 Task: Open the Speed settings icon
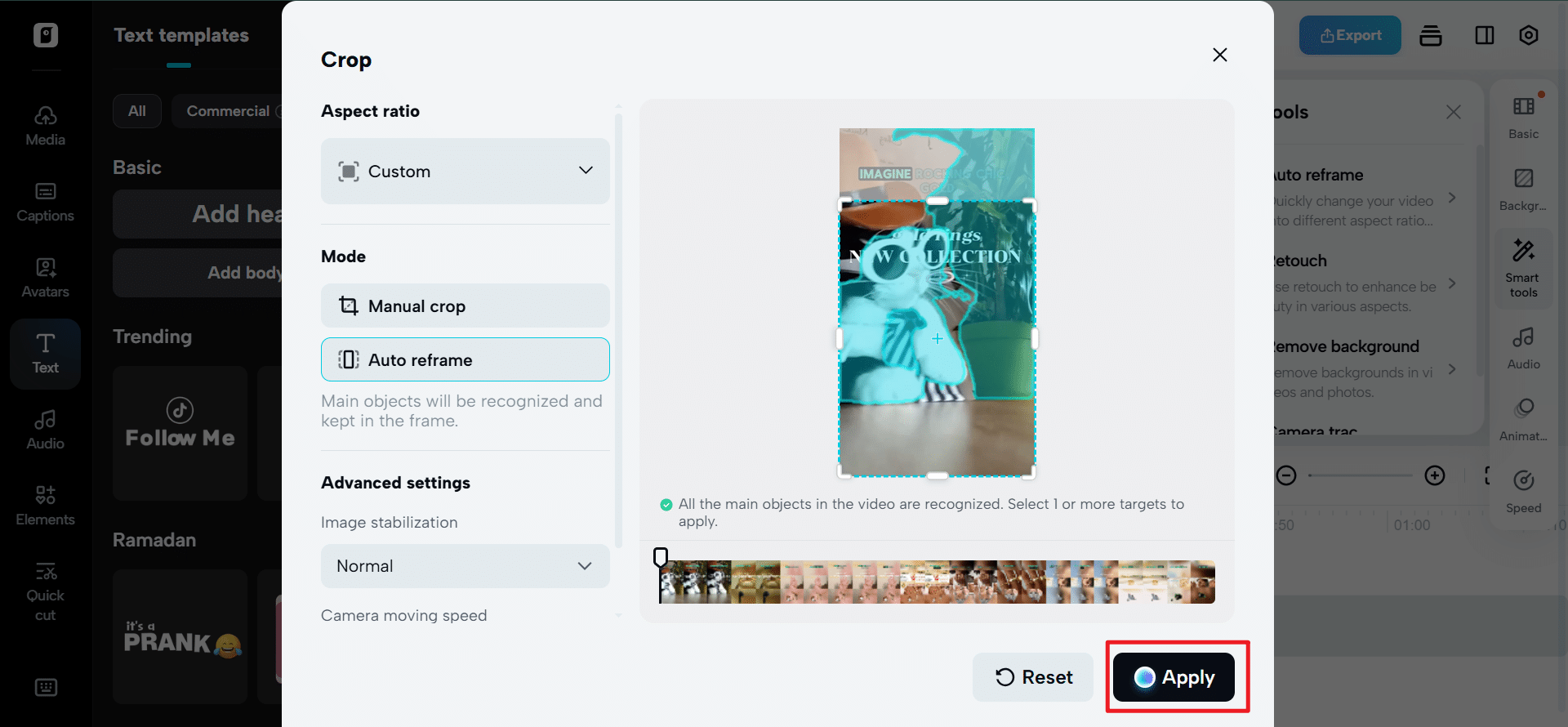1523,491
